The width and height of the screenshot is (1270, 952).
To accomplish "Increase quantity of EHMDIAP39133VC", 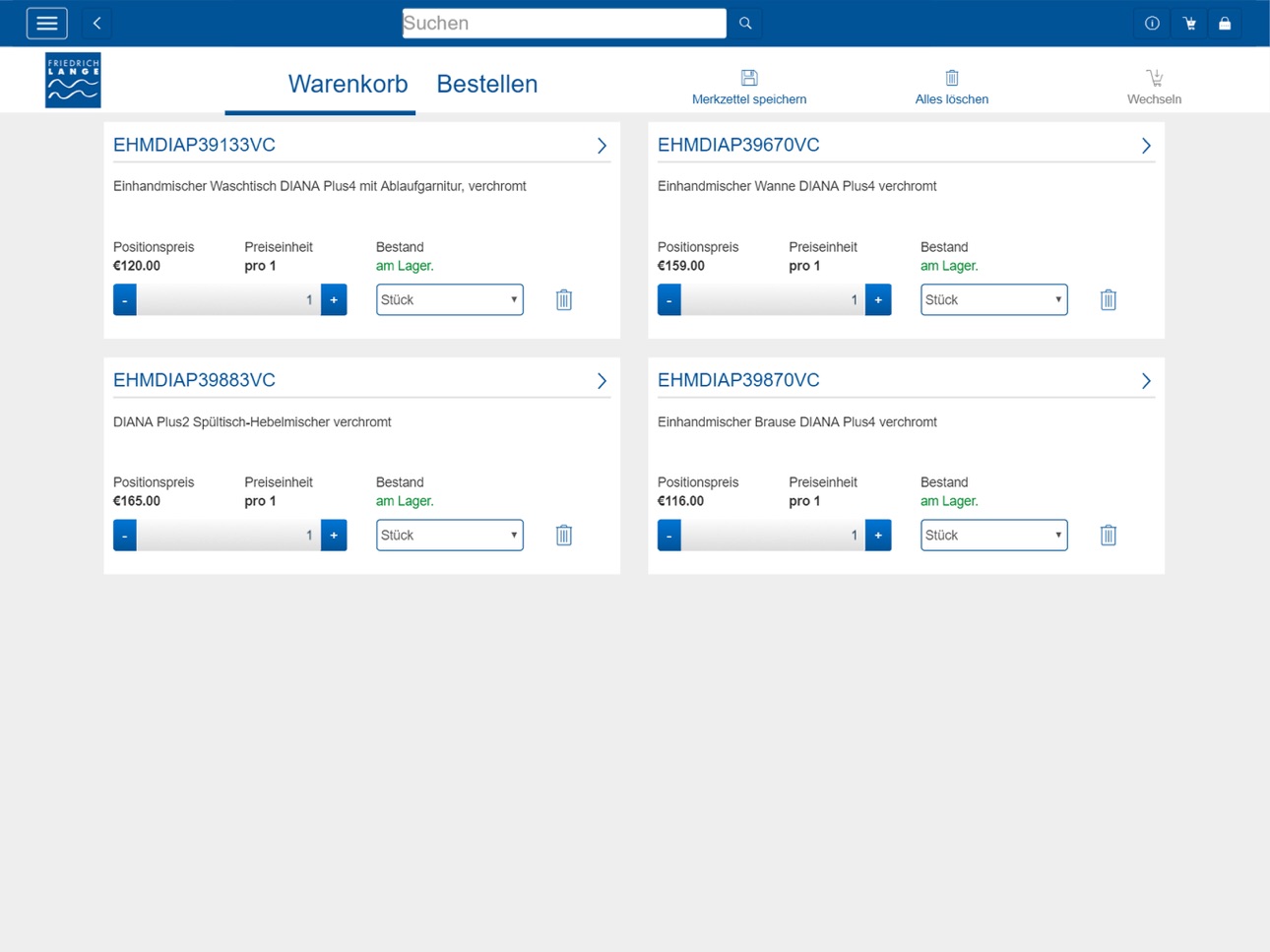I will click(x=334, y=299).
